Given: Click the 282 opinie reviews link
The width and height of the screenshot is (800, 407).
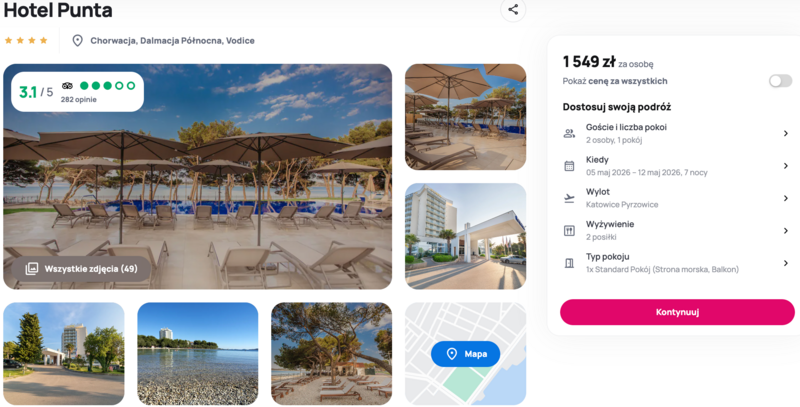Looking at the screenshot, I should (79, 99).
